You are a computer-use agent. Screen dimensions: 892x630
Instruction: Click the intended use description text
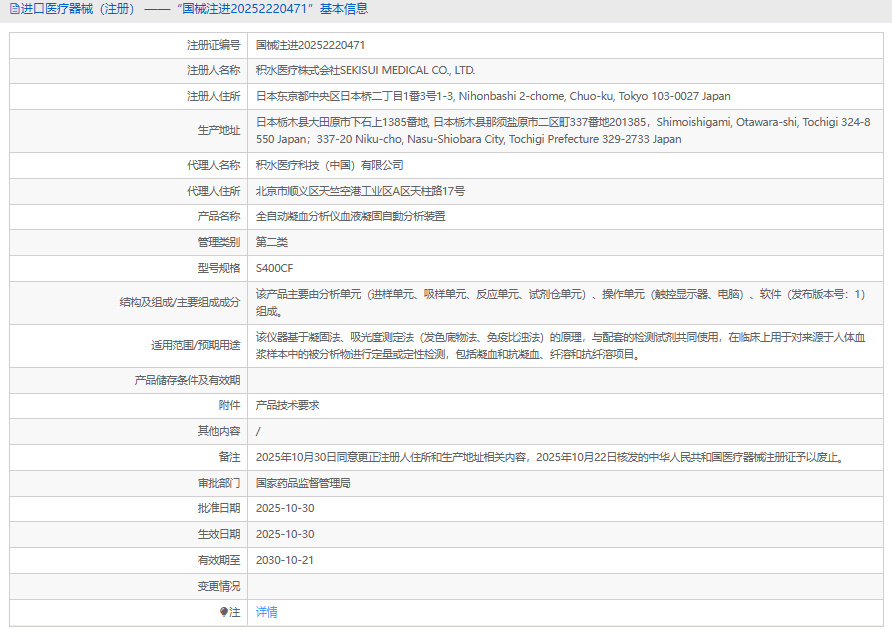[560, 345]
